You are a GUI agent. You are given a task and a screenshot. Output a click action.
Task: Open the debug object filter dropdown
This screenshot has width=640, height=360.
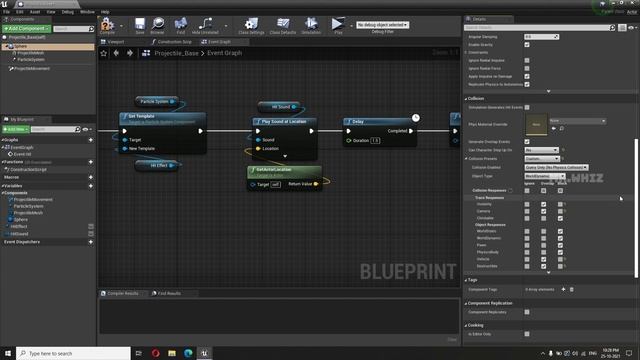tap(382, 25)
